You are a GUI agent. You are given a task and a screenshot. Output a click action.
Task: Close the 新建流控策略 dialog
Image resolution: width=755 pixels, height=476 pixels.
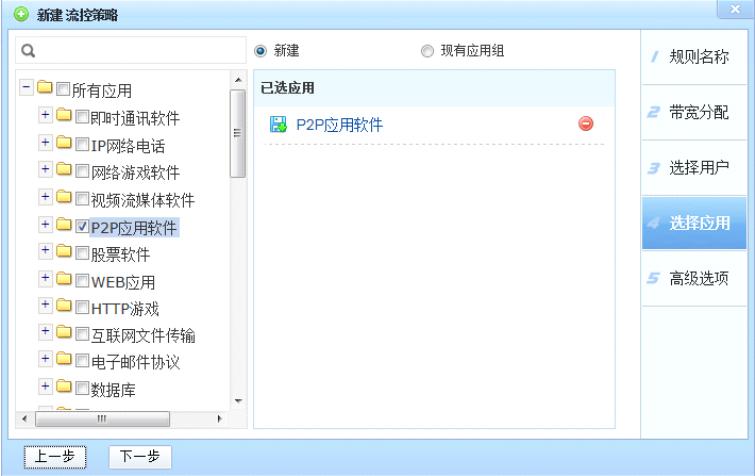[x=735, y=9]
